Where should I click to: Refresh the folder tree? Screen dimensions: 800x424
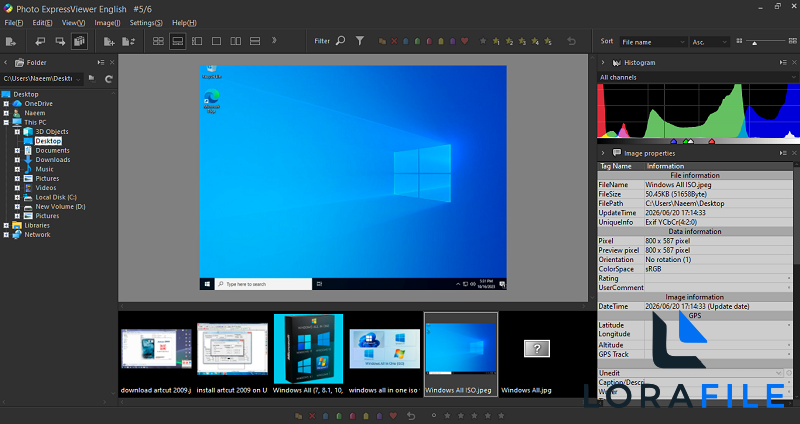click(x=109, y=79)
